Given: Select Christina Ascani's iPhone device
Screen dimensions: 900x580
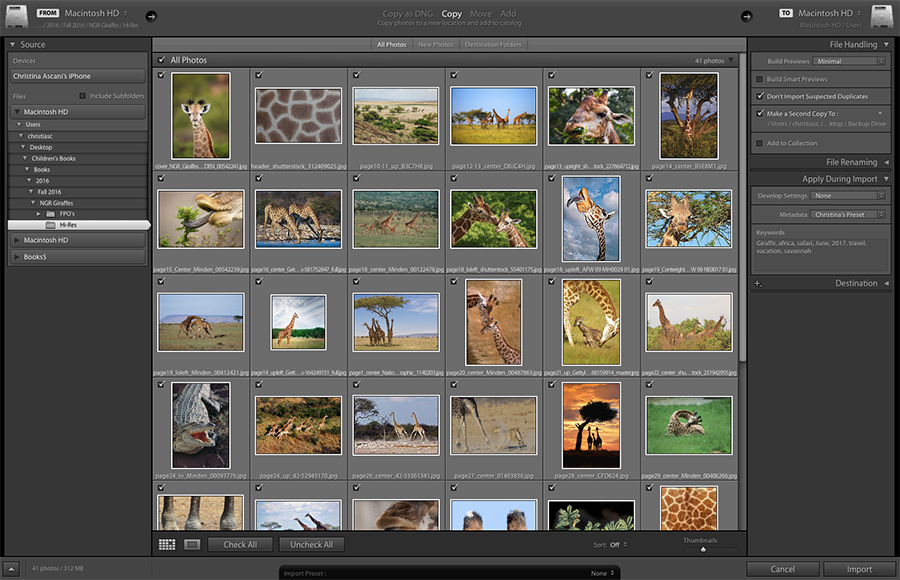Looking at the screenshot, I should click(77, 76).
